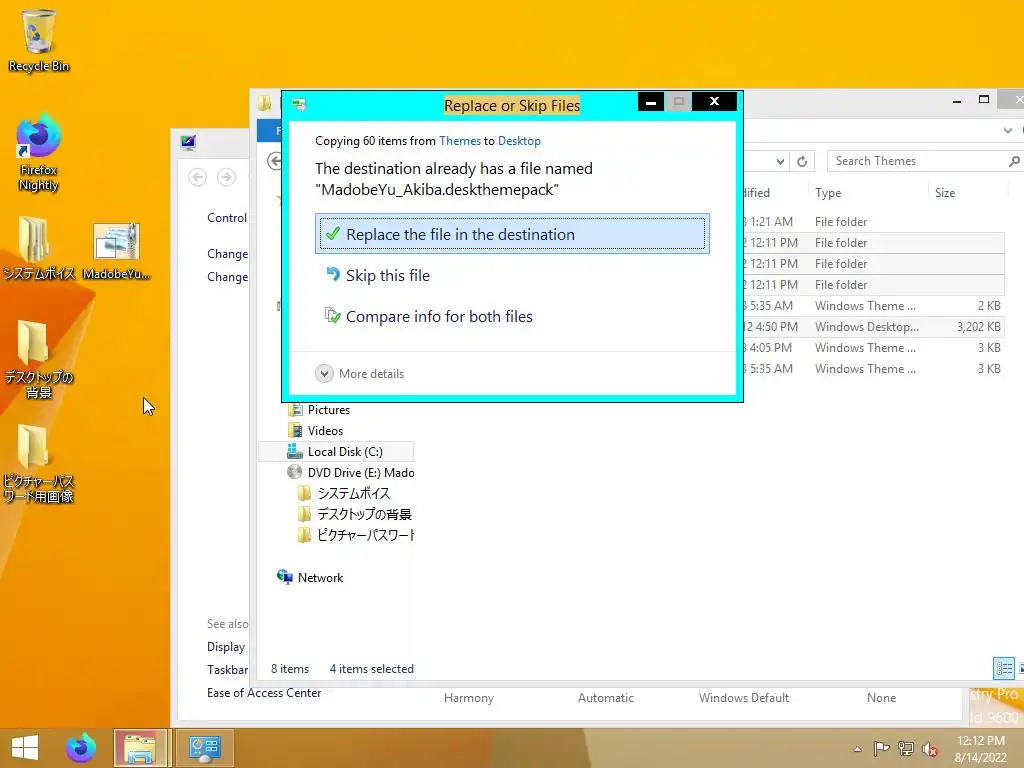1024x768 pixels.
Task: Open Action Center flag icon
Action: pyautogui.click(x=881, y=749)
